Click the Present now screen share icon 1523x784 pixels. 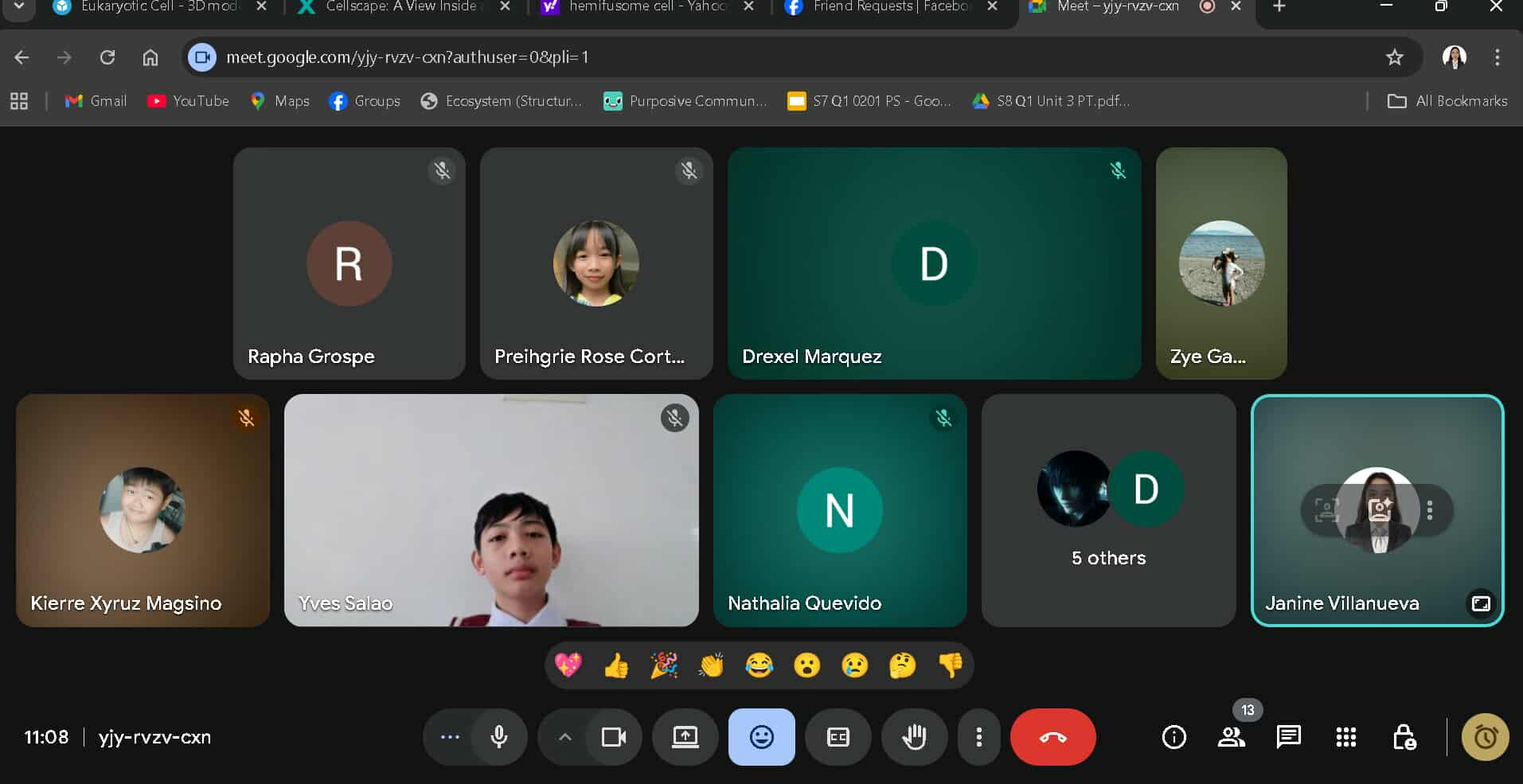pos(685,737)
